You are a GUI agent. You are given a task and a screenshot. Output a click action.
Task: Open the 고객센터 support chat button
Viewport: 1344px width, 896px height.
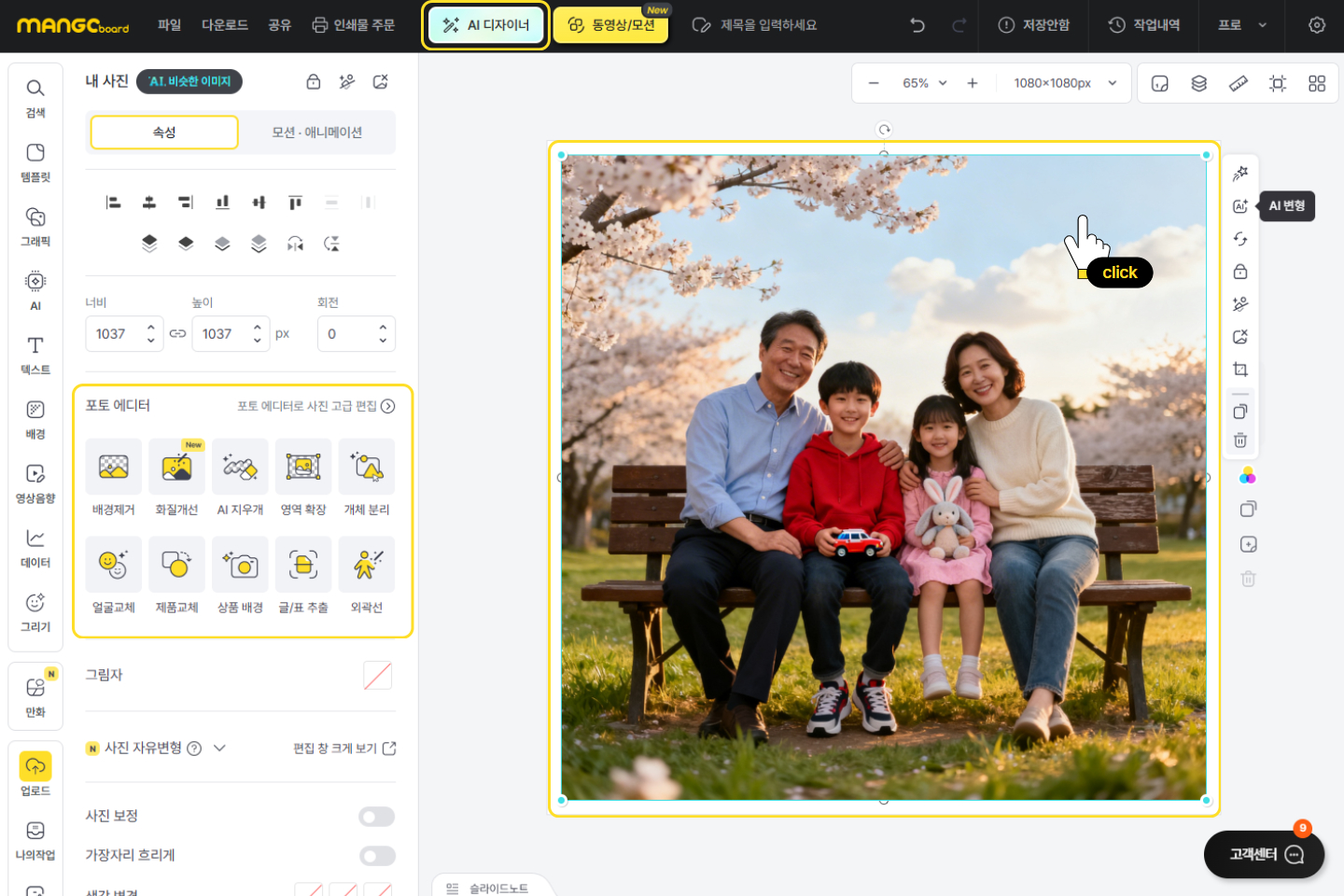1264,854
